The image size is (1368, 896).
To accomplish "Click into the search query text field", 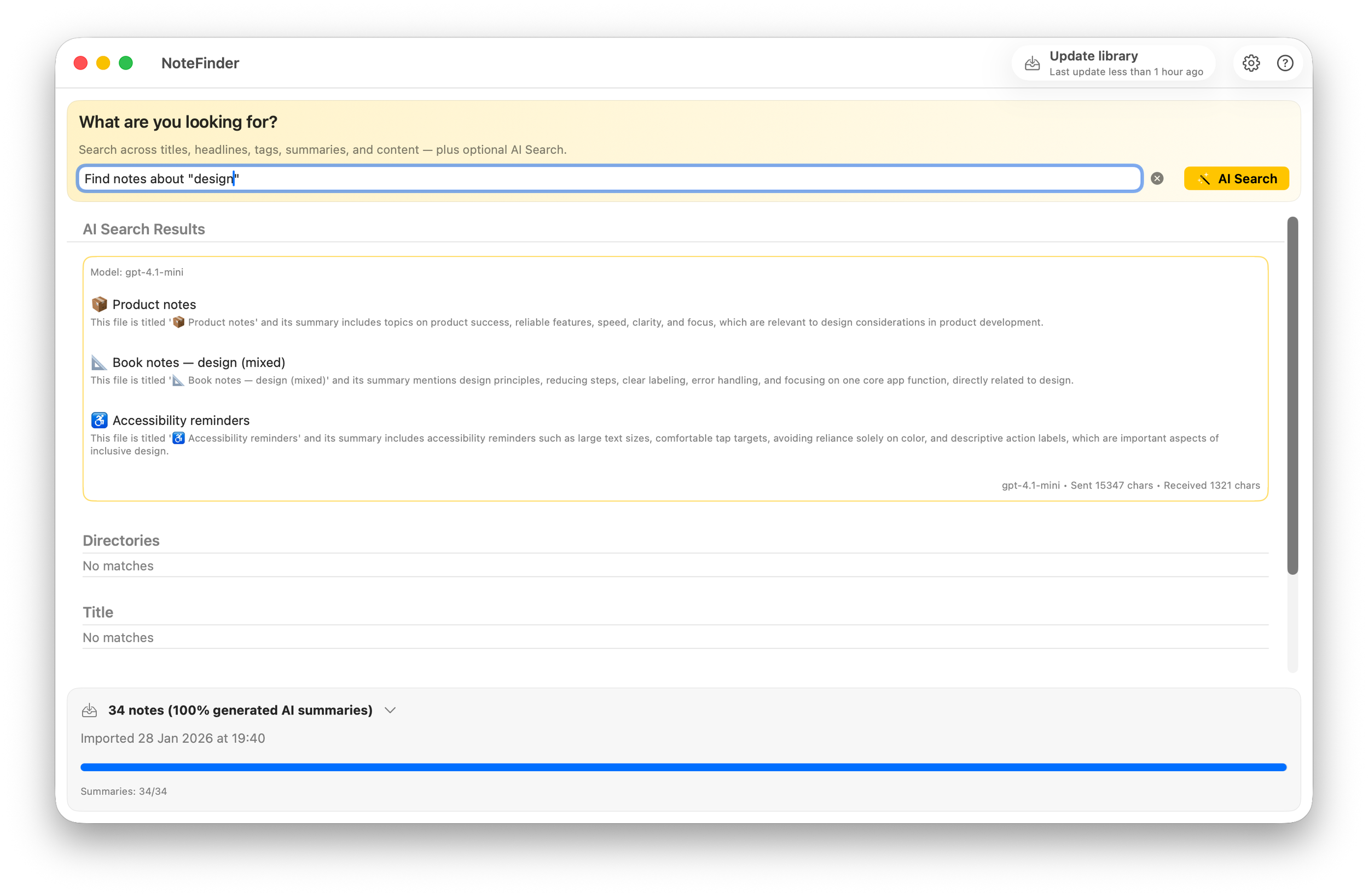I will 609,179.
